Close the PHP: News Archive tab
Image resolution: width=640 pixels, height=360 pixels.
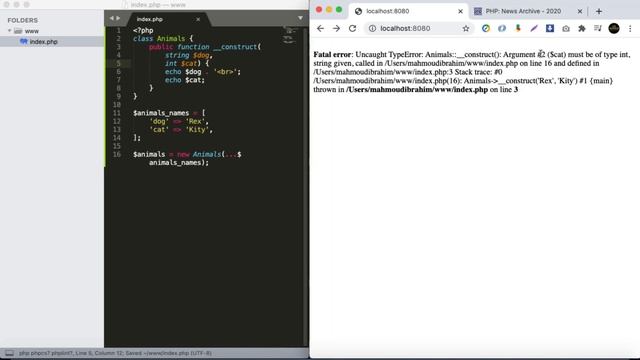(x=580, y=11)
